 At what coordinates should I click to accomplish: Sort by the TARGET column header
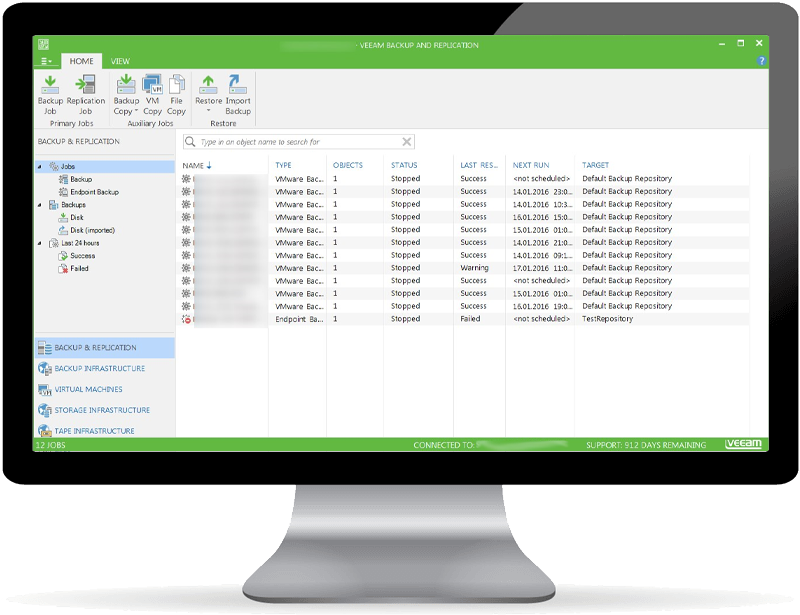point(595,165)
